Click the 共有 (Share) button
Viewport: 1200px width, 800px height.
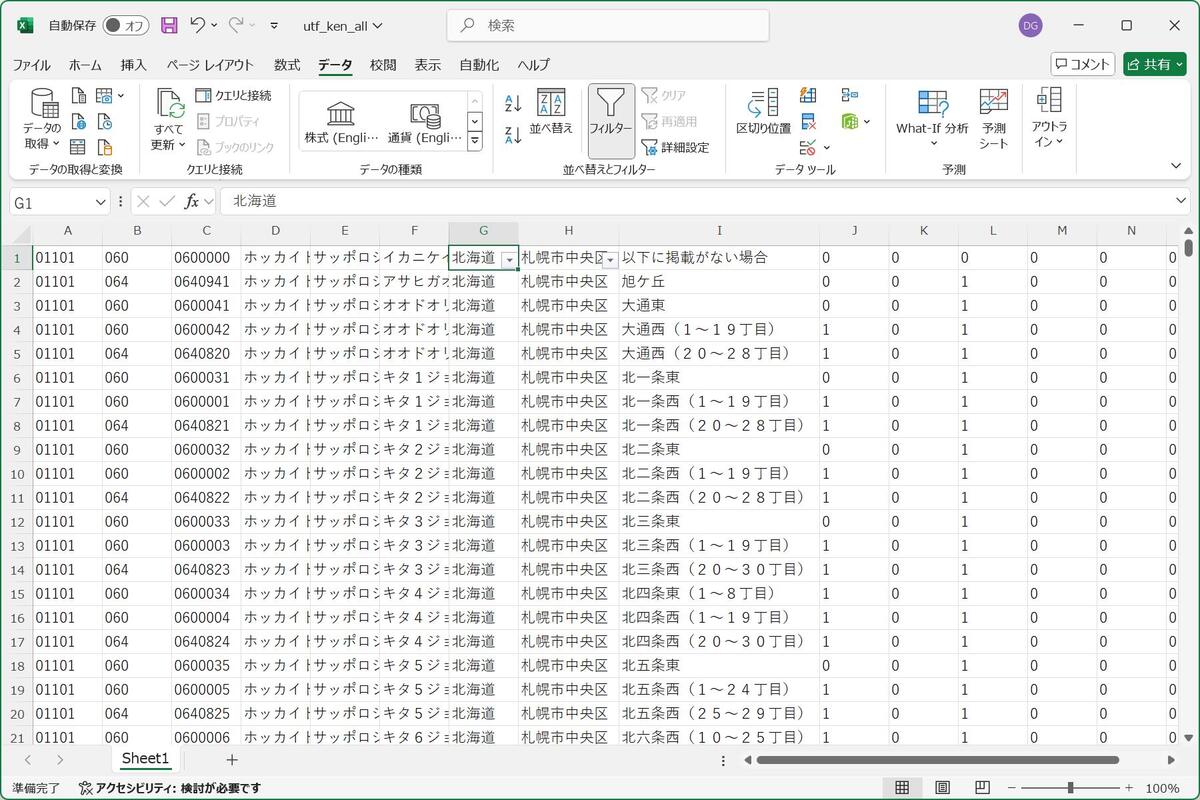click(1155, 64)
